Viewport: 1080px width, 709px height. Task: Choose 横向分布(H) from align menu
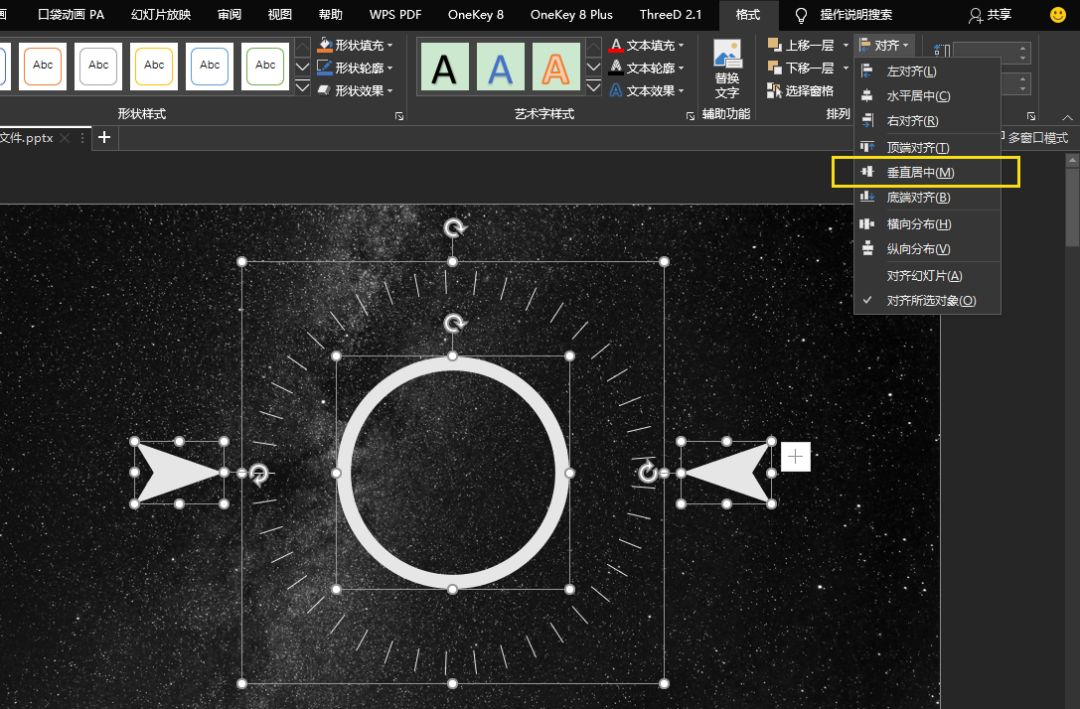(927, 224)
